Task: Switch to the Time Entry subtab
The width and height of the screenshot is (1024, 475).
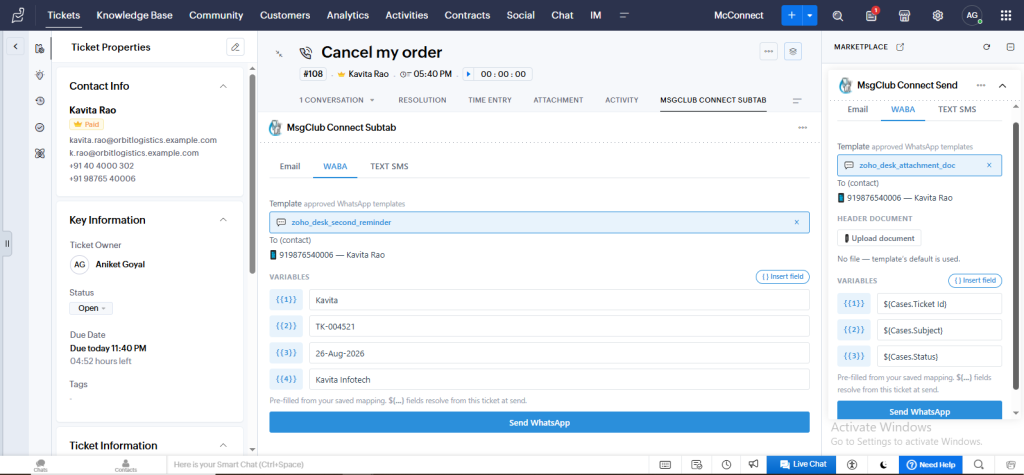Action: (x=490, y=100)
